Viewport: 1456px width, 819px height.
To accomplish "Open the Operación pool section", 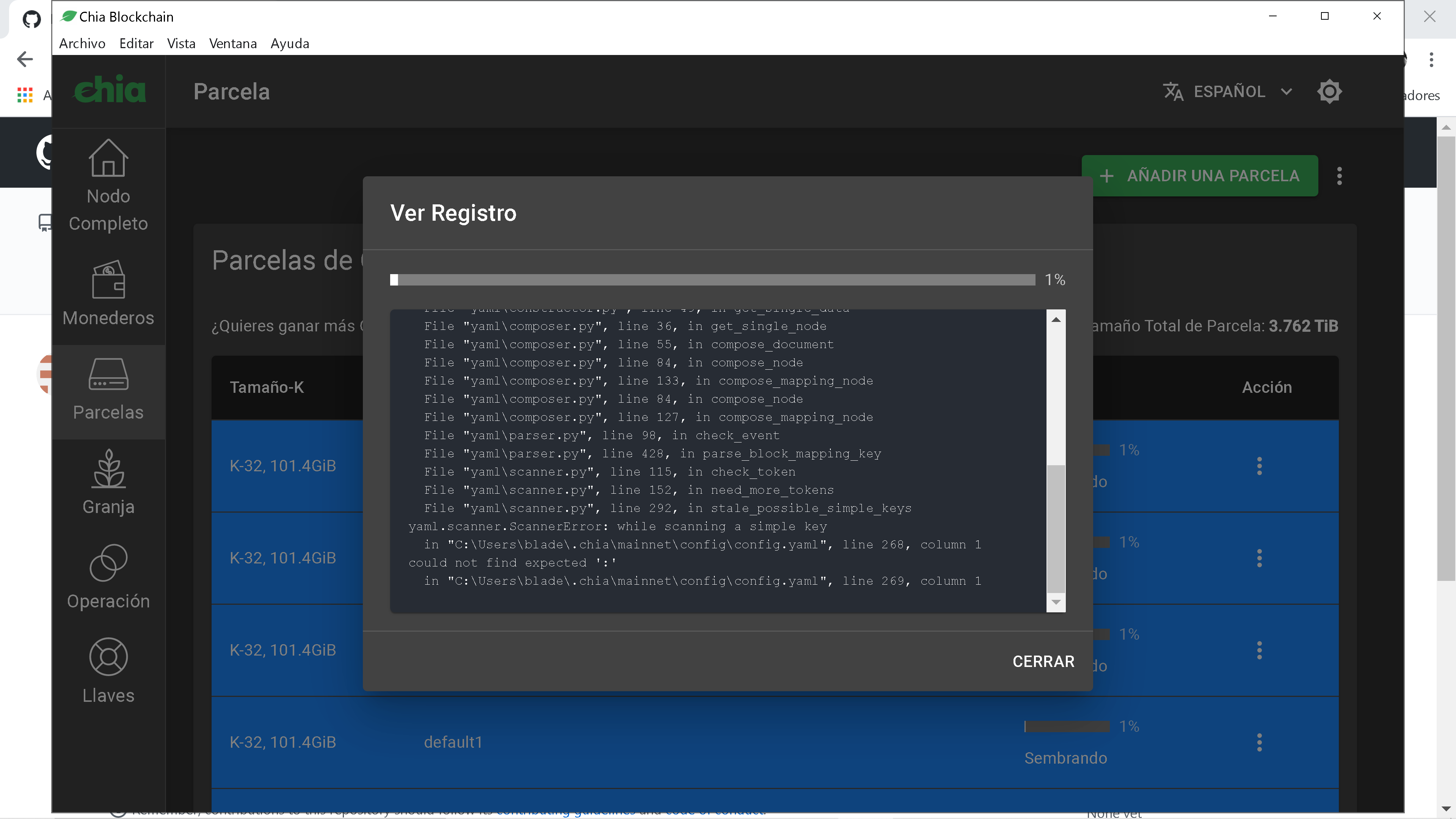I will (108, 576).
